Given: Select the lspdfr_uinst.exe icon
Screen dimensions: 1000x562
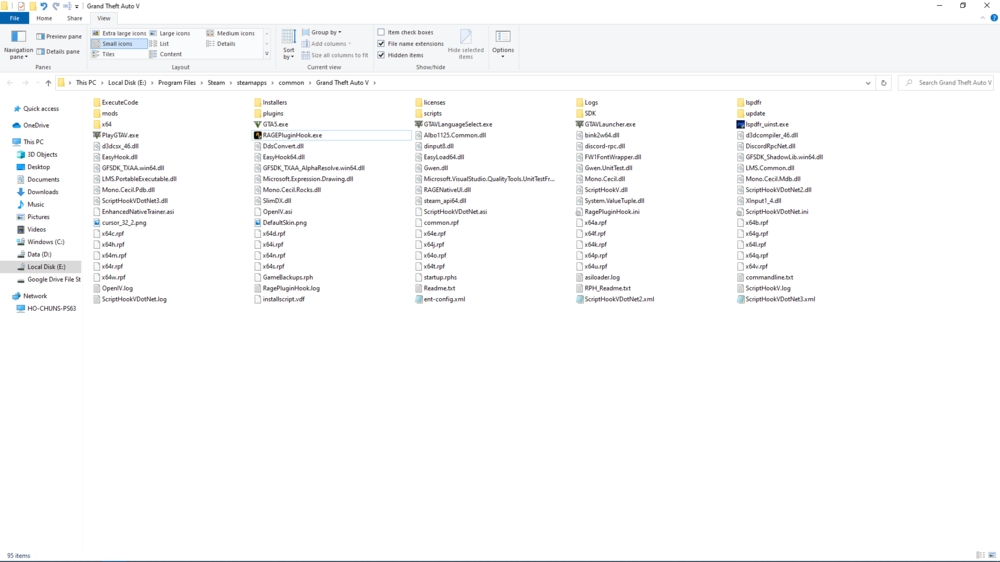Looking at the screenshot, I should [x=740, y=124].
